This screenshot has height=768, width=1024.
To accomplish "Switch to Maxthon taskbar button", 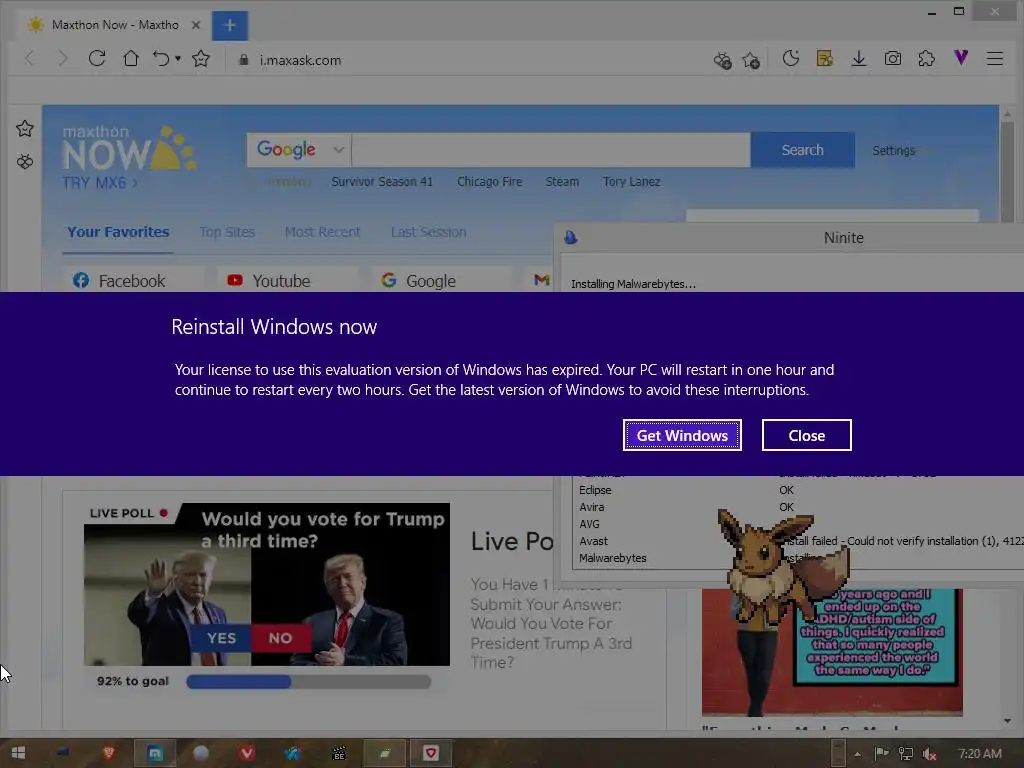I will pos(155,753).
